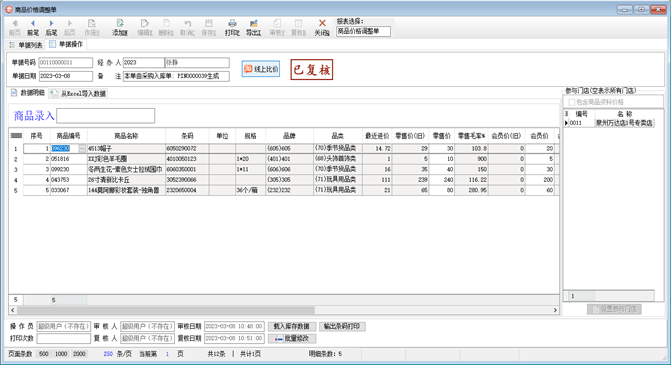Select barcode cell 3052390066
The height and width of the screenshot is (365, 671).
coord(187,180)
